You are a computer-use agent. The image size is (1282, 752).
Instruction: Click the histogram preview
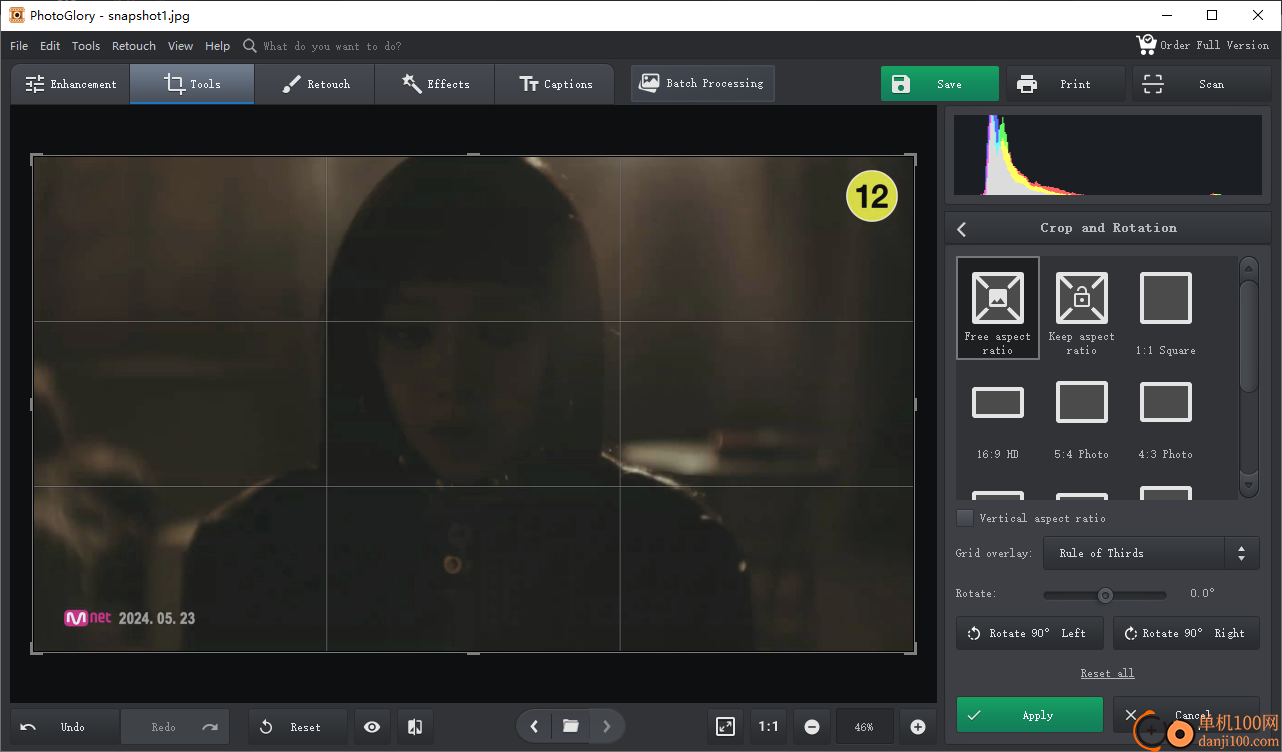tap(1107, 155)
